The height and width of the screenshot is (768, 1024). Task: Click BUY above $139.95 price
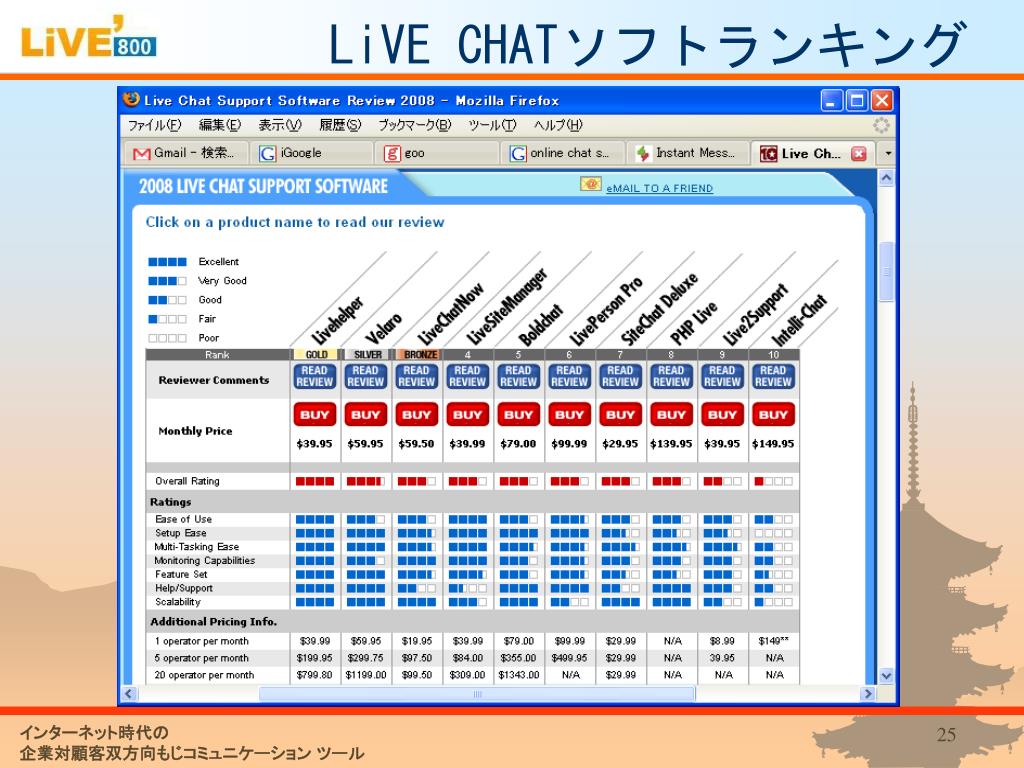click(671, 415)
